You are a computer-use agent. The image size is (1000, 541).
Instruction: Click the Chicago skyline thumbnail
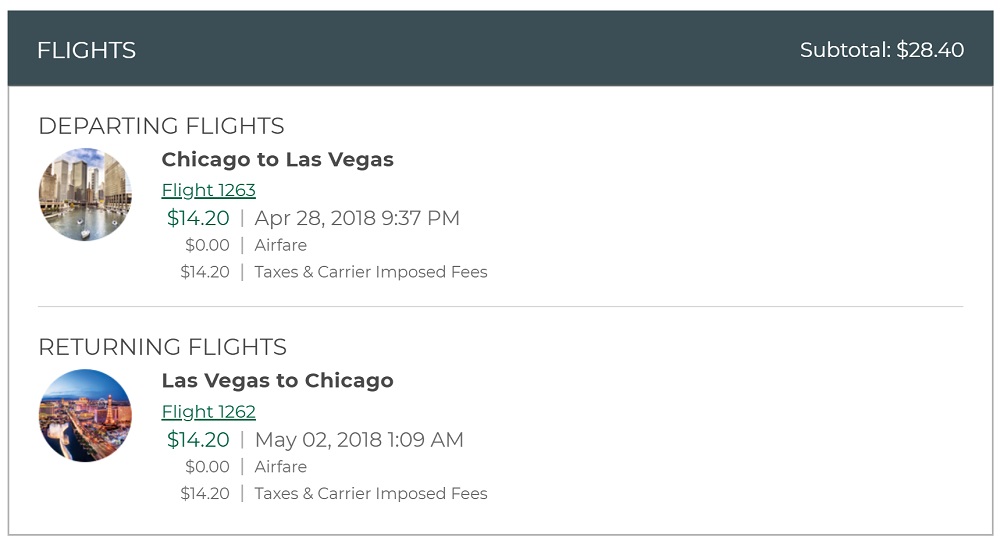tap(85, 194)
